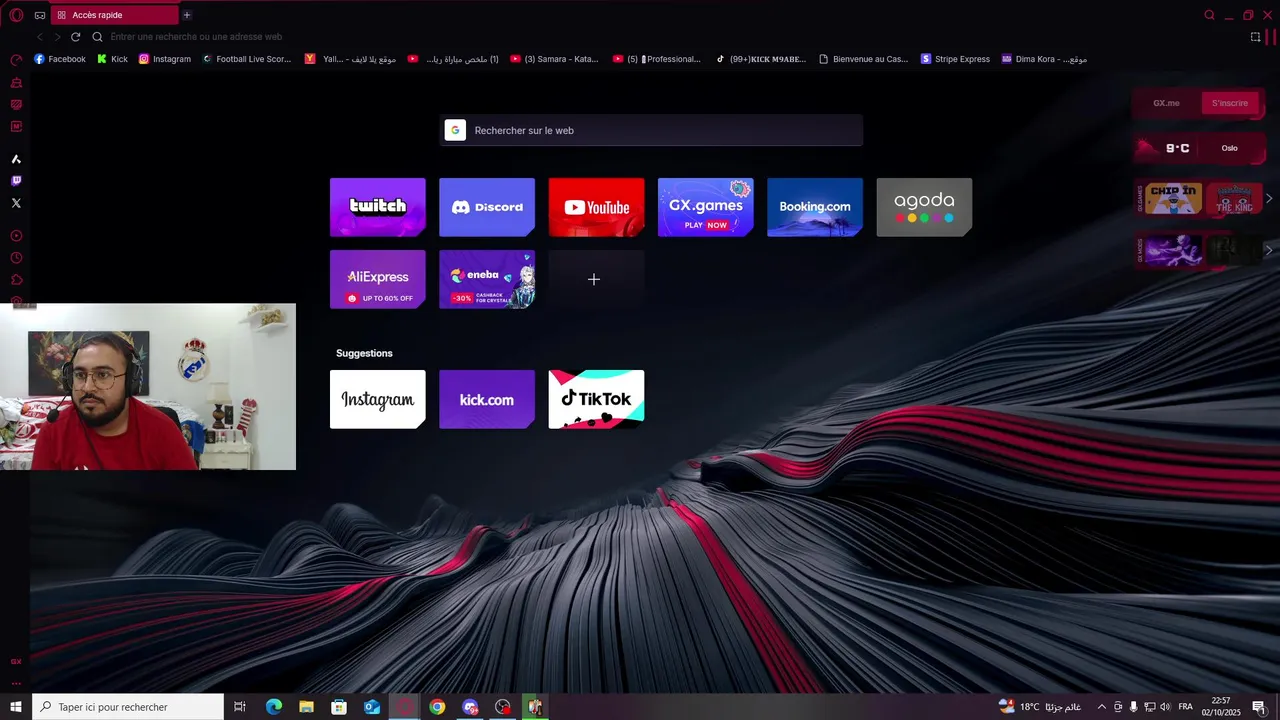Open the purple GX Mods thumbnail

[x=1173, y=250]
